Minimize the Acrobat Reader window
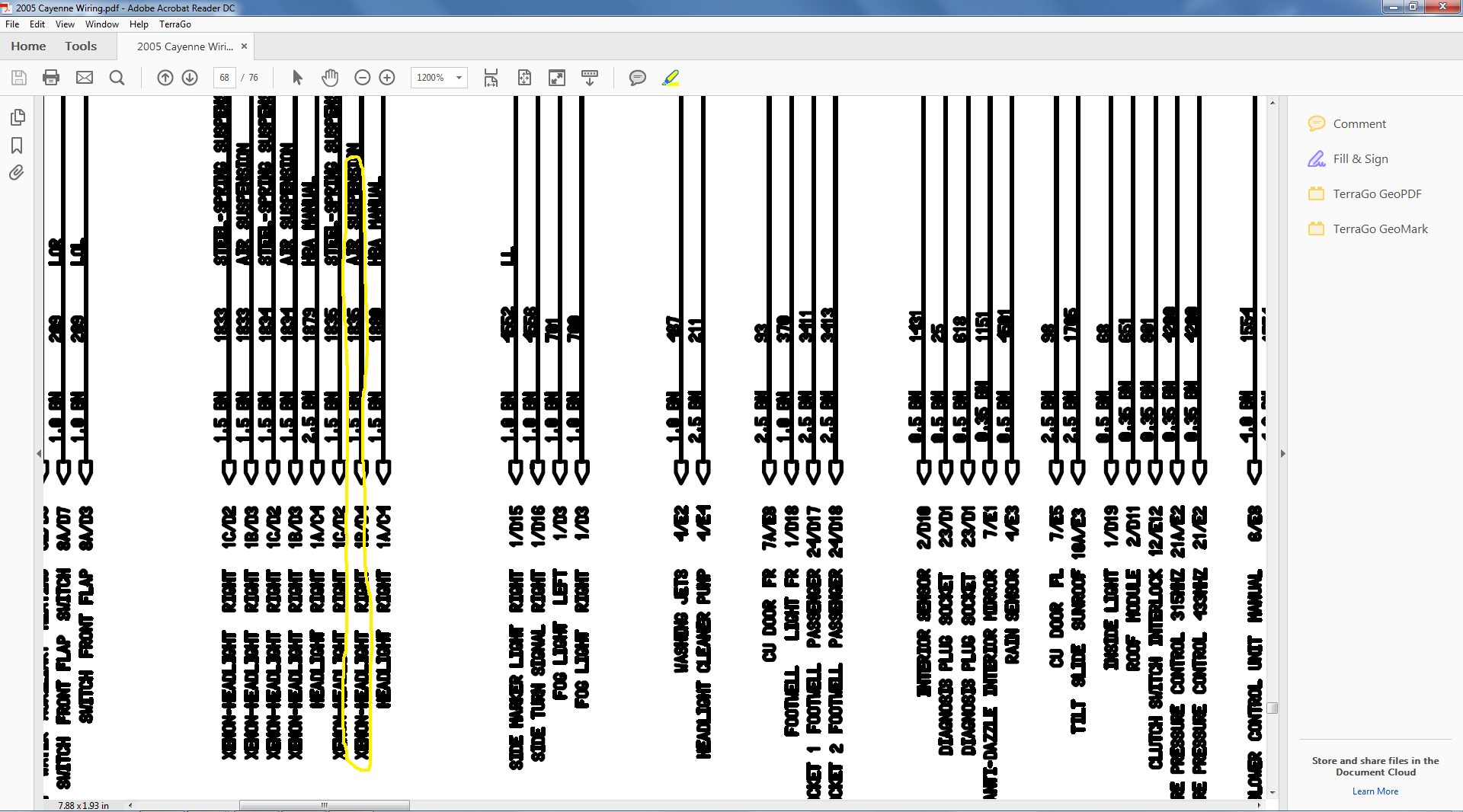This screenshot has width=1463, height=812. [1393, 7]
